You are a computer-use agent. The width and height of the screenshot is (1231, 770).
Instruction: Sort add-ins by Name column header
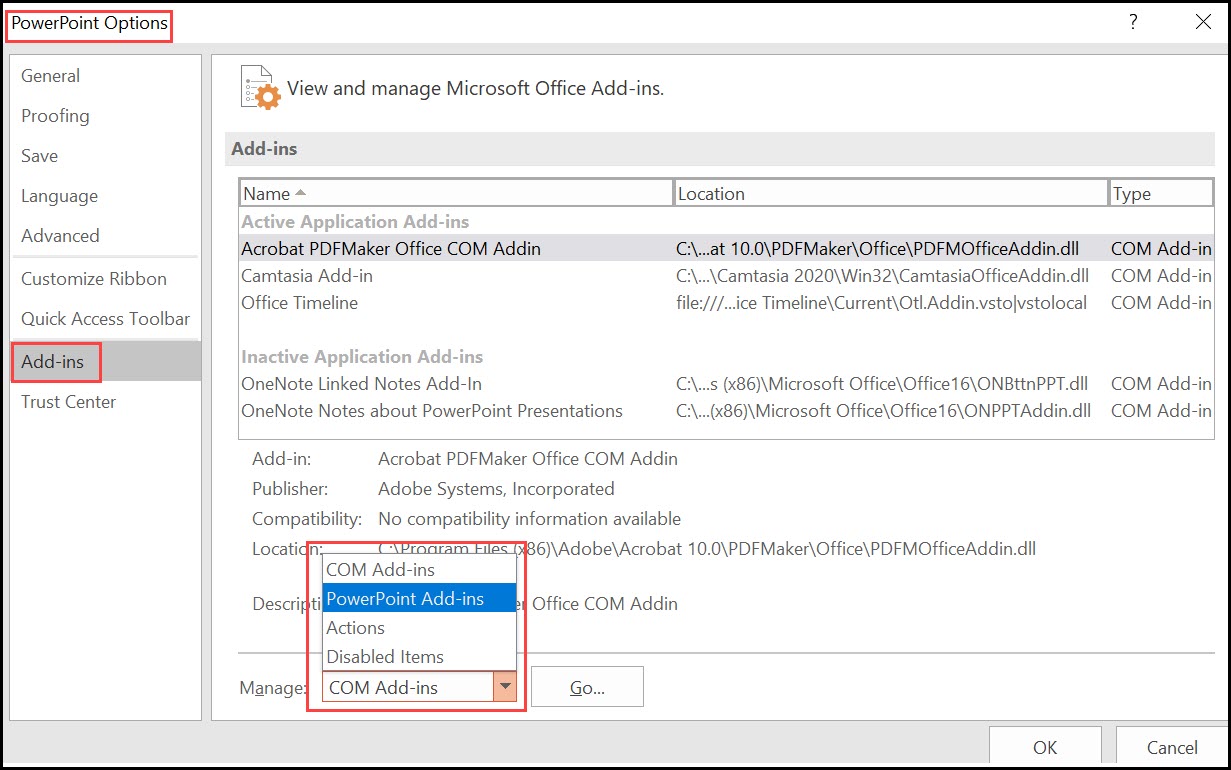pyautogui.click(x=456, y=193)
